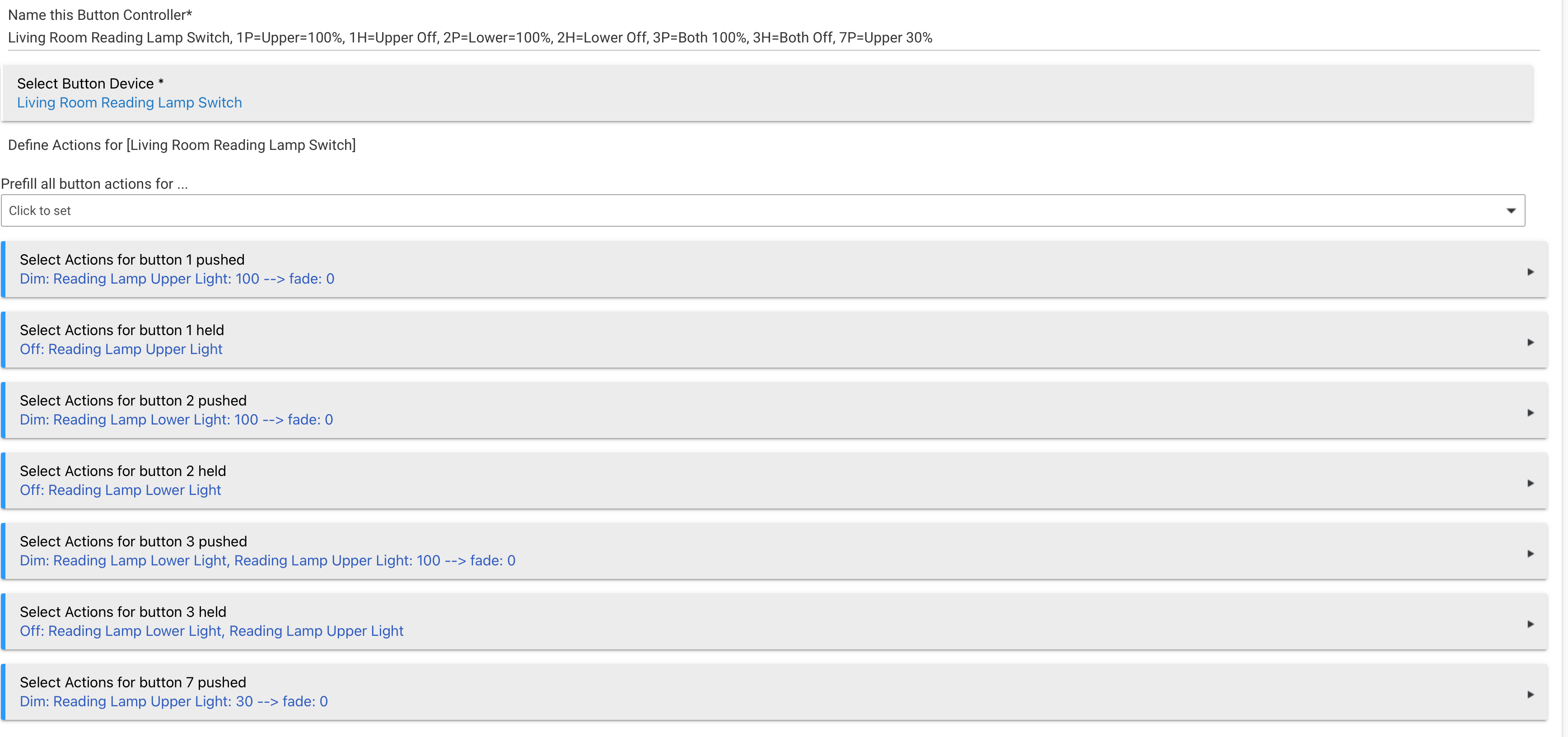Click the page vertical scrollbar
This screenshot has width=1568, height=737.
tap(1564, 368)
